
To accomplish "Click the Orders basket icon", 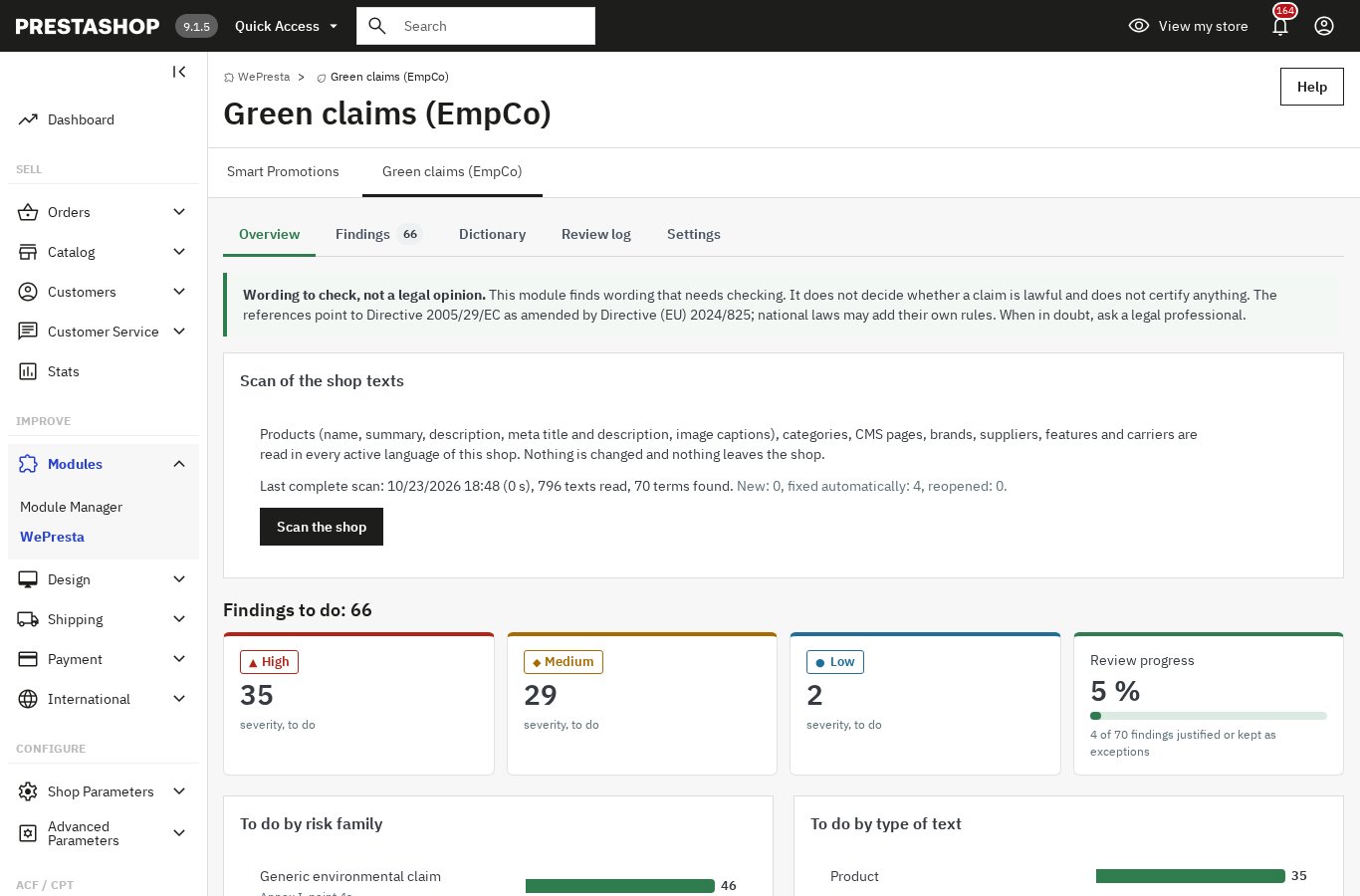I will pyautogui.click(x=28, y=212).
